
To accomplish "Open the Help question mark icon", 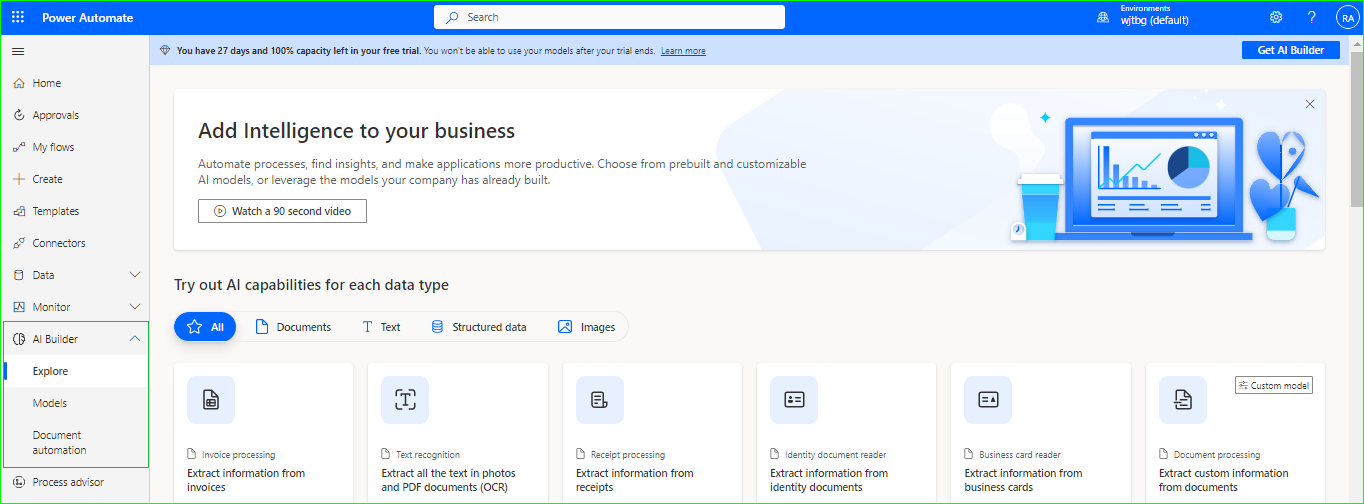I will click(x=1312, y=17).
